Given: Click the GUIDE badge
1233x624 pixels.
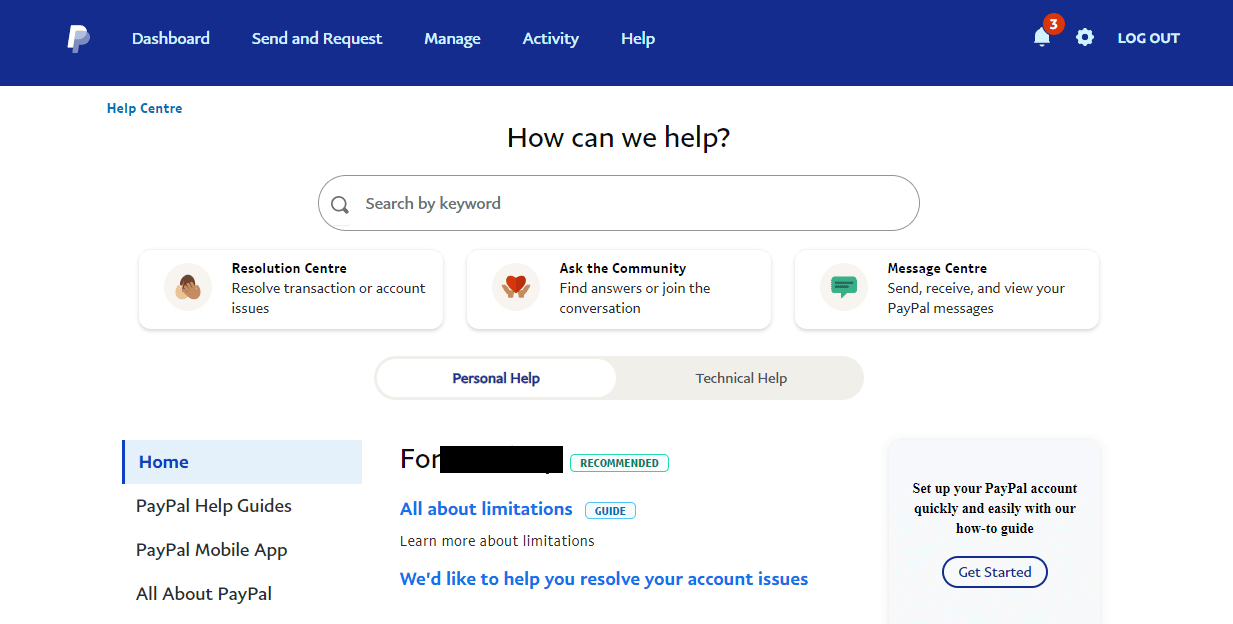Looking at the screenshot, I should tap(610, 511).
